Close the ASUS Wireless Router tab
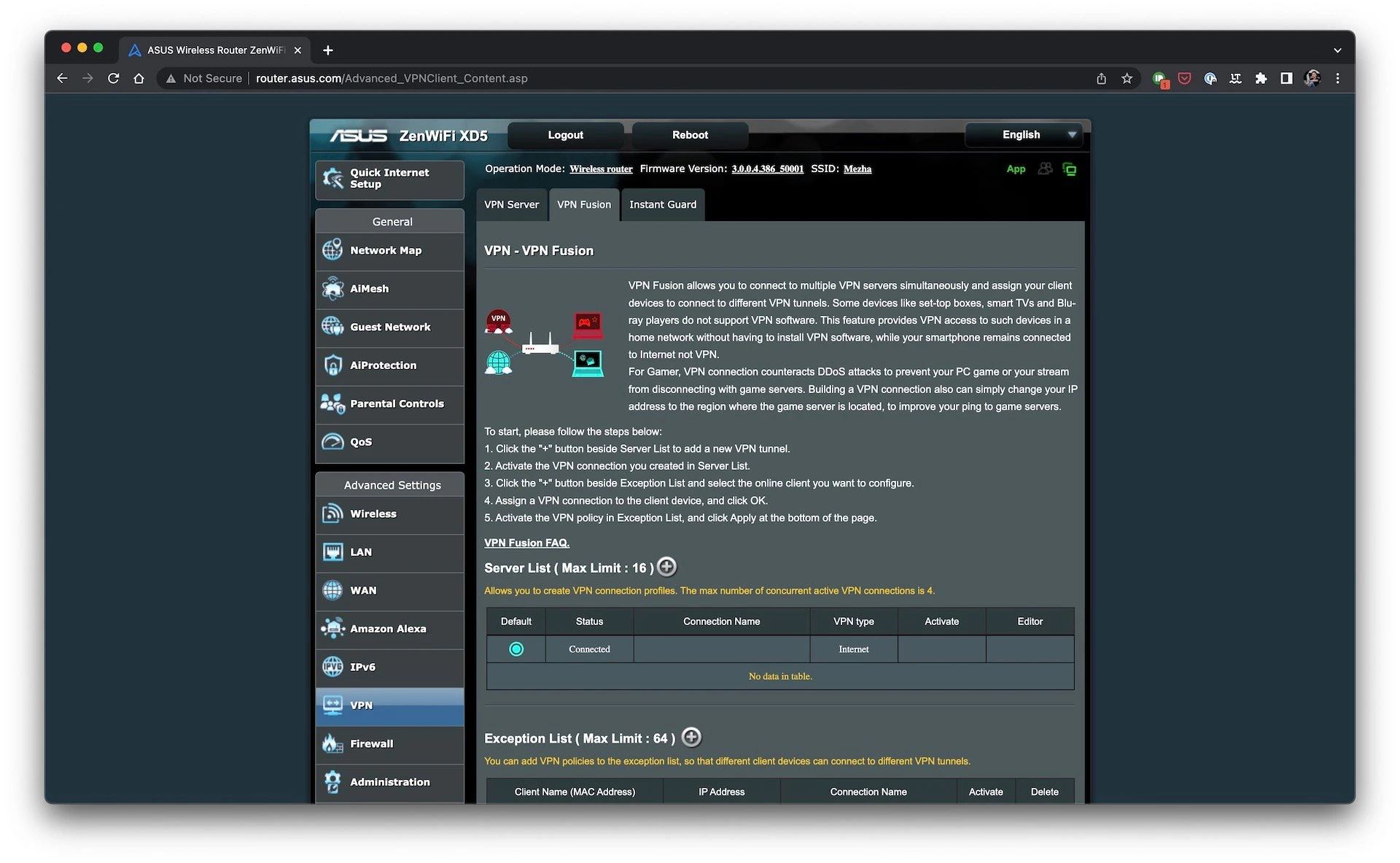Image resolution: width=1400 pixels, height=863 pixels. click(x=297, y=50)
